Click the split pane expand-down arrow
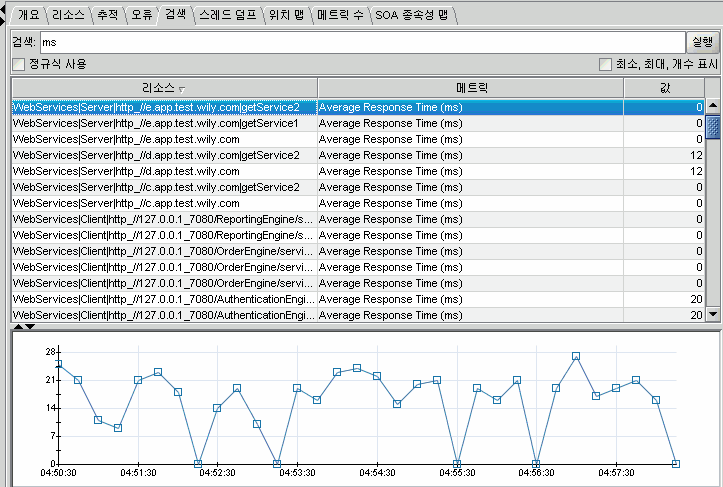The height and width of the screenshot is (487, 723). 30,326
